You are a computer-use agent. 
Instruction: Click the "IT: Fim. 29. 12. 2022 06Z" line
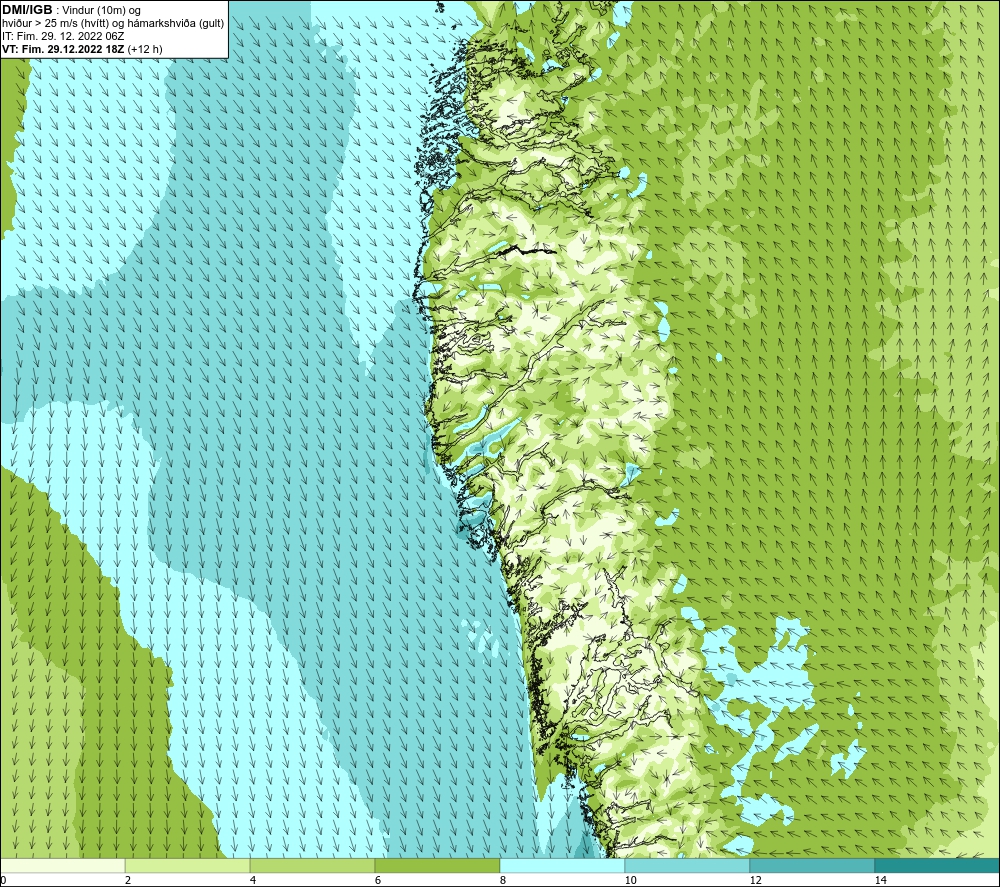pyautogui.click(x=63, y=36)
